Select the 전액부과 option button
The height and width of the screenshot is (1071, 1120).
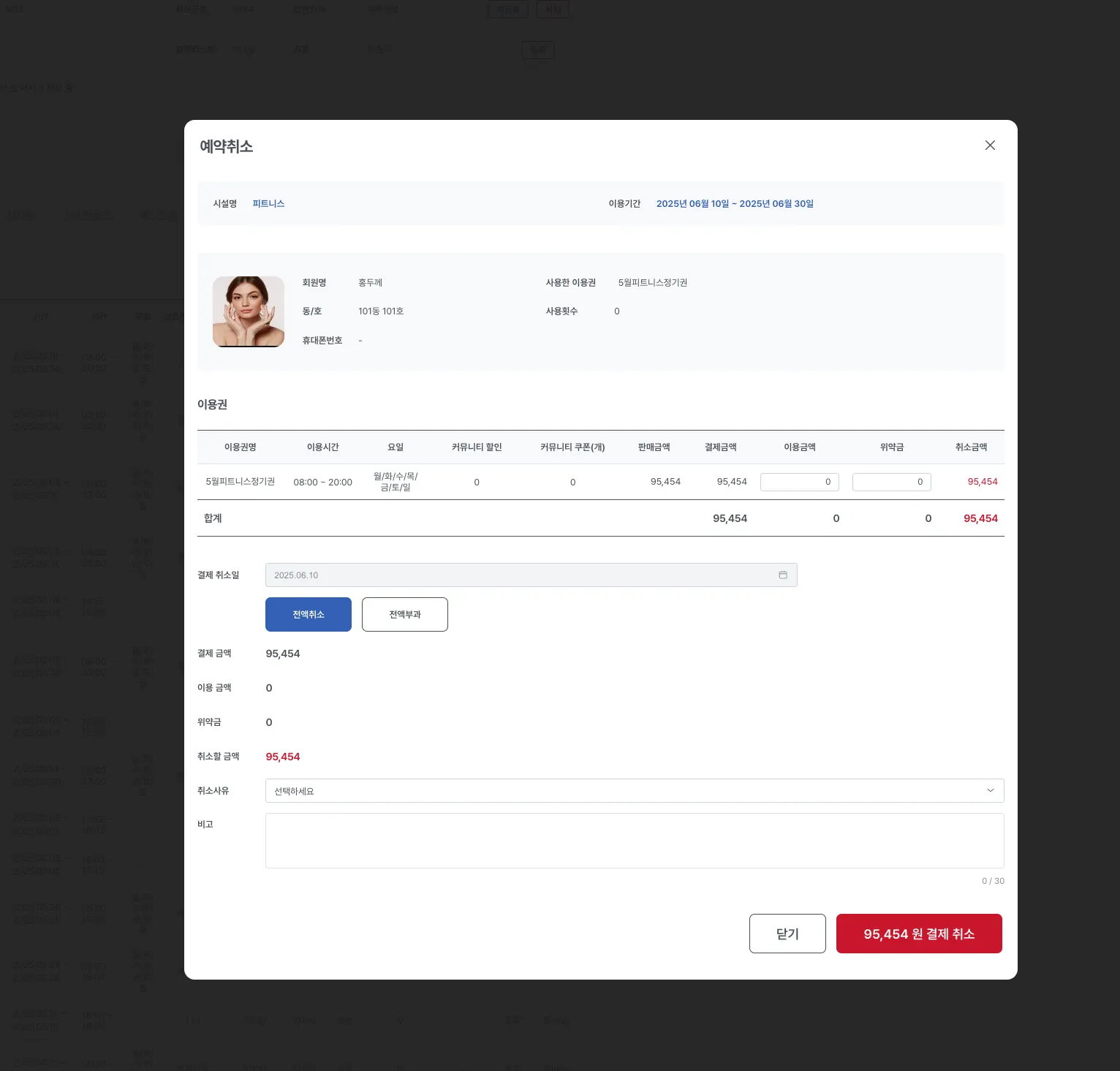pos(405,614)
